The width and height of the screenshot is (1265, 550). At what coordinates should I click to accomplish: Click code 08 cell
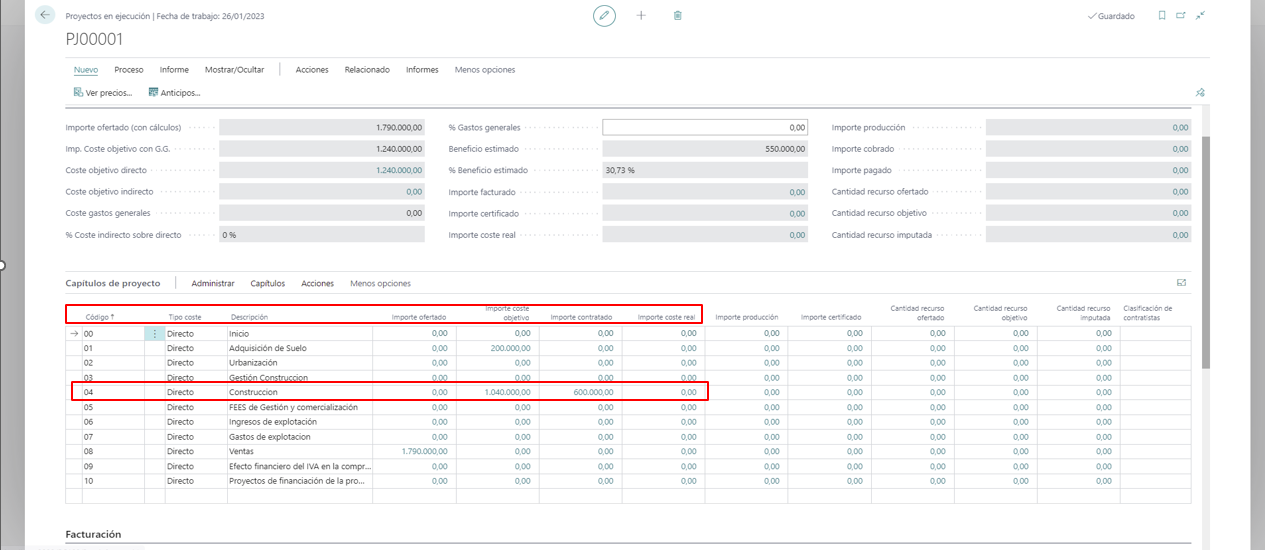[112, 451]
